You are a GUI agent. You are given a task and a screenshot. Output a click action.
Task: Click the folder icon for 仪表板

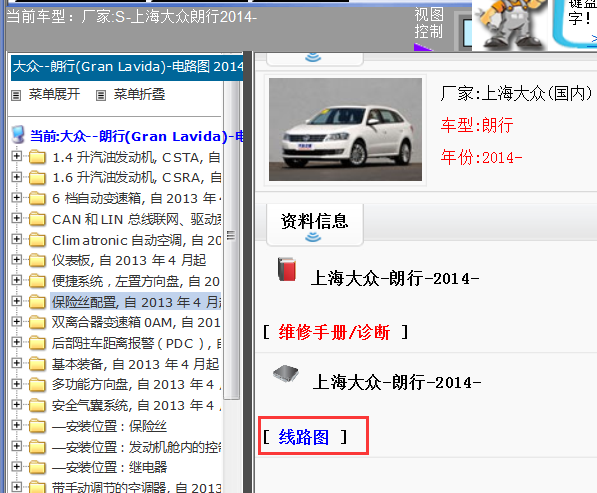(x=37, y=260)
